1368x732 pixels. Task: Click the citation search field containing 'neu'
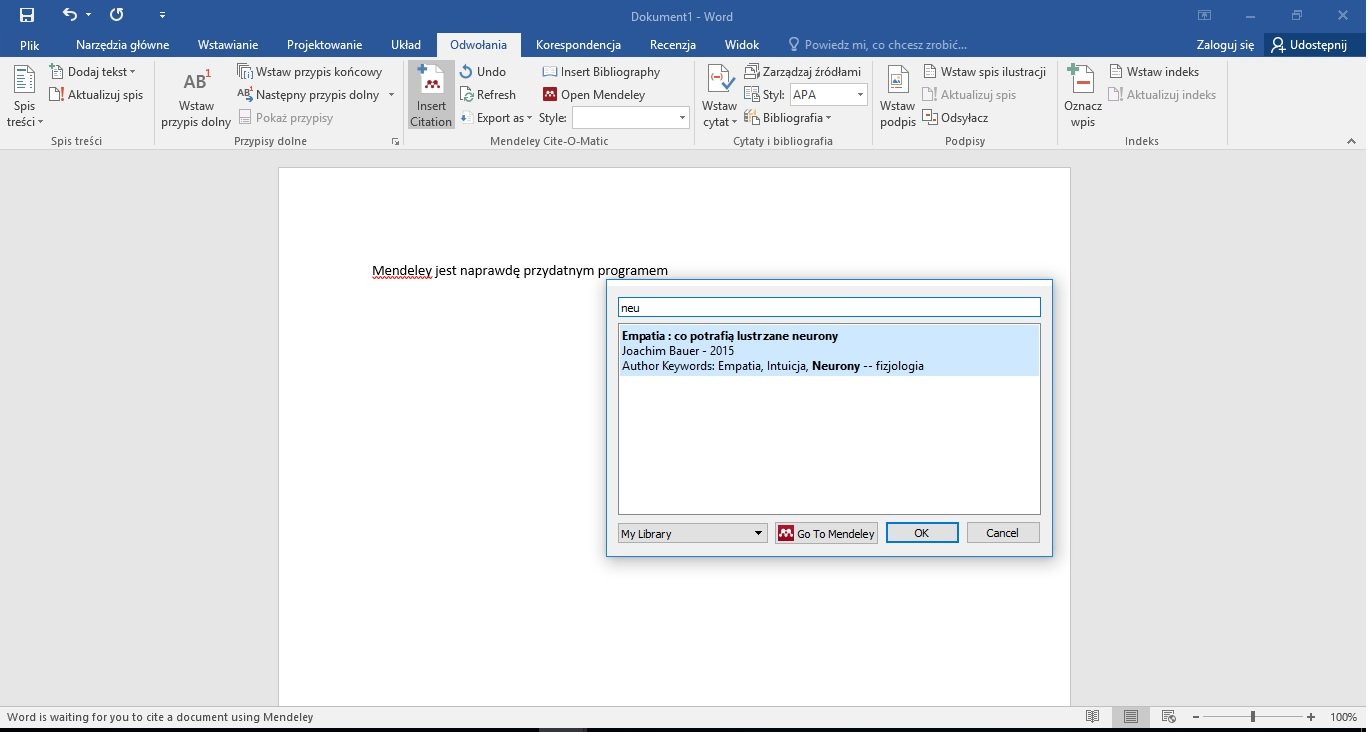[829, 308]
